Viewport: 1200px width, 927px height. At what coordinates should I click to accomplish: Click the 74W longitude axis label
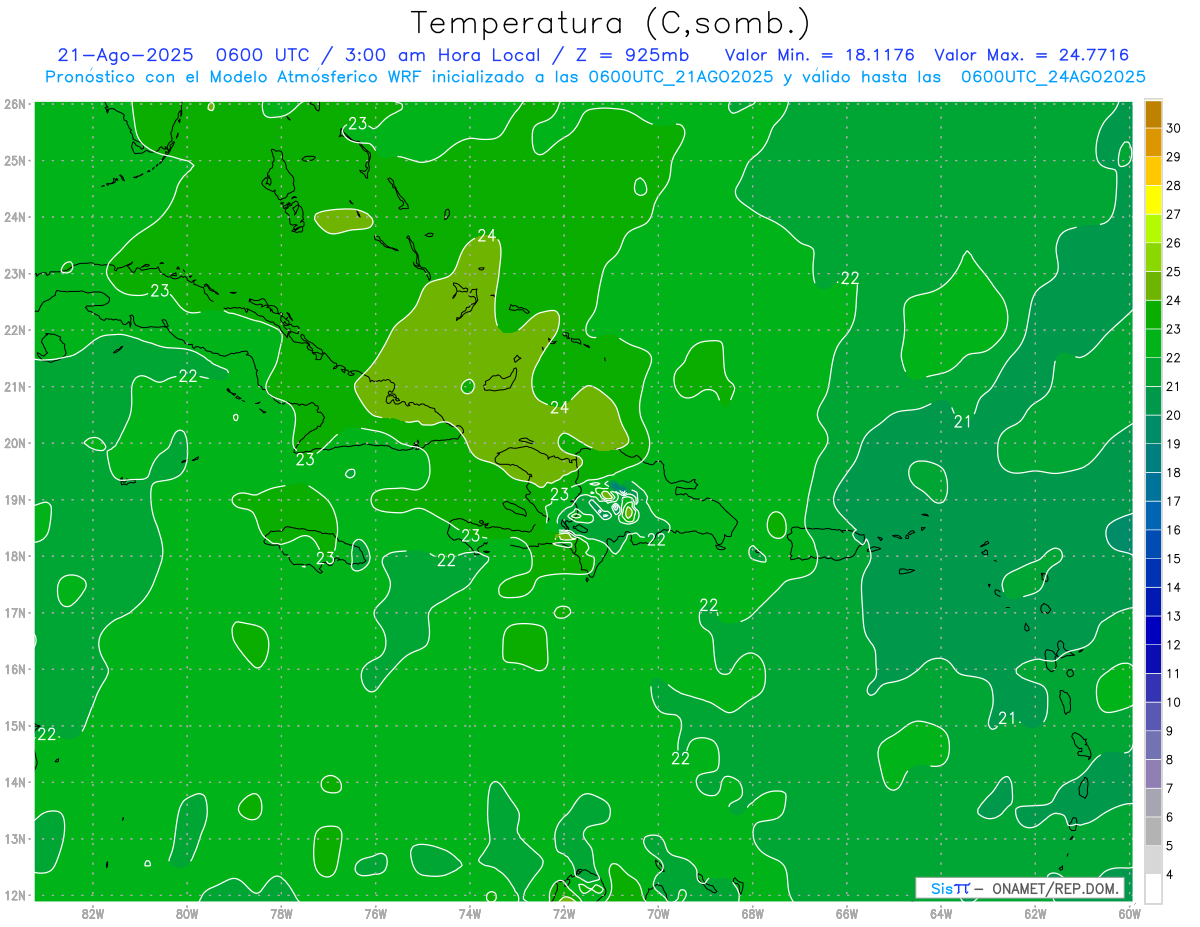point(470,913)
